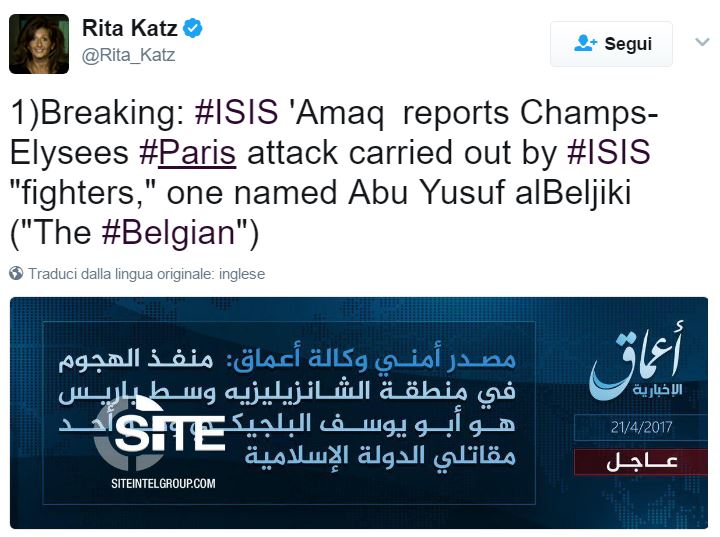Click Traduci dalla lingua originale: inglese
This screenshot has height=537, width=720.
[146, 274]
